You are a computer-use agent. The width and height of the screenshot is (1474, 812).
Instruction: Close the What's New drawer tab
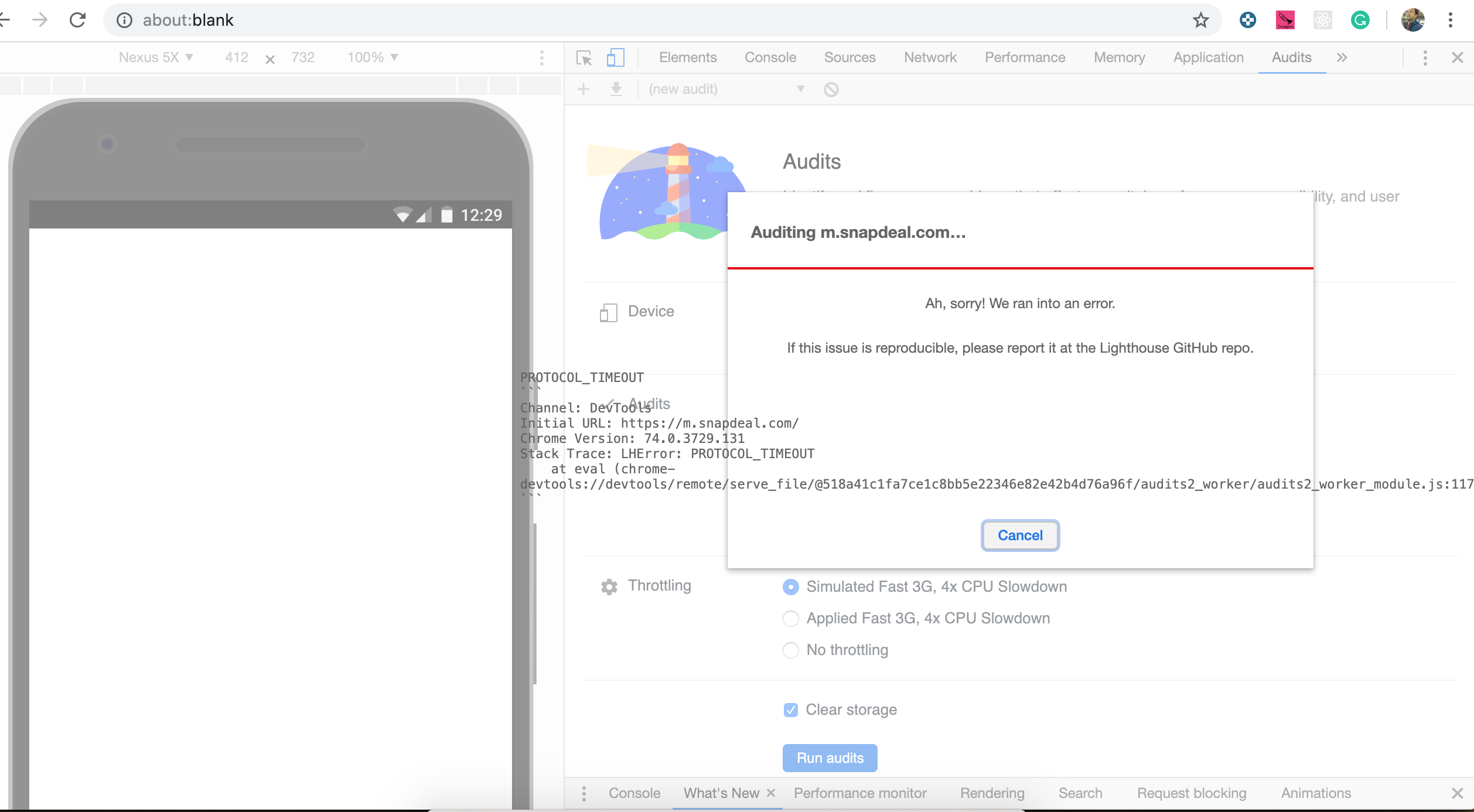point(771,792)
